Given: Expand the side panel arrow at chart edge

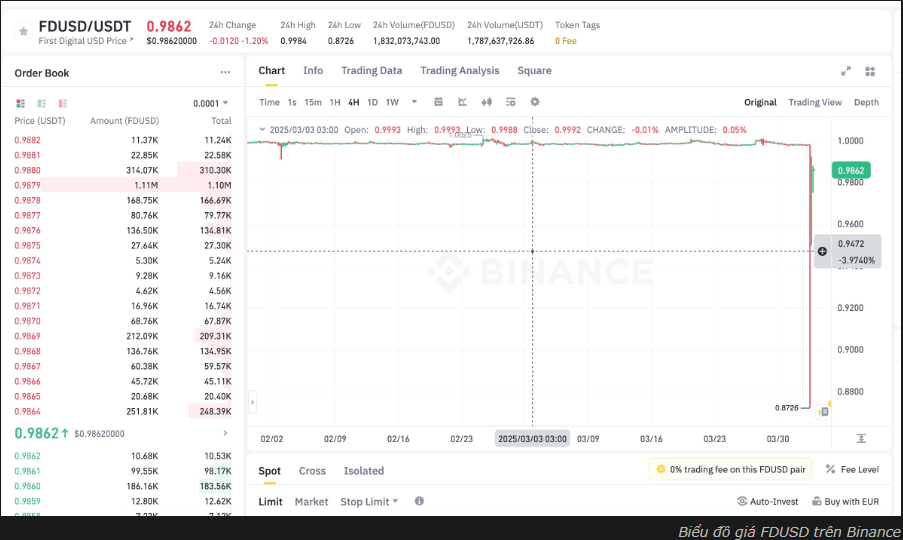Looking at the screenshot, I should [x=252, y=402].
